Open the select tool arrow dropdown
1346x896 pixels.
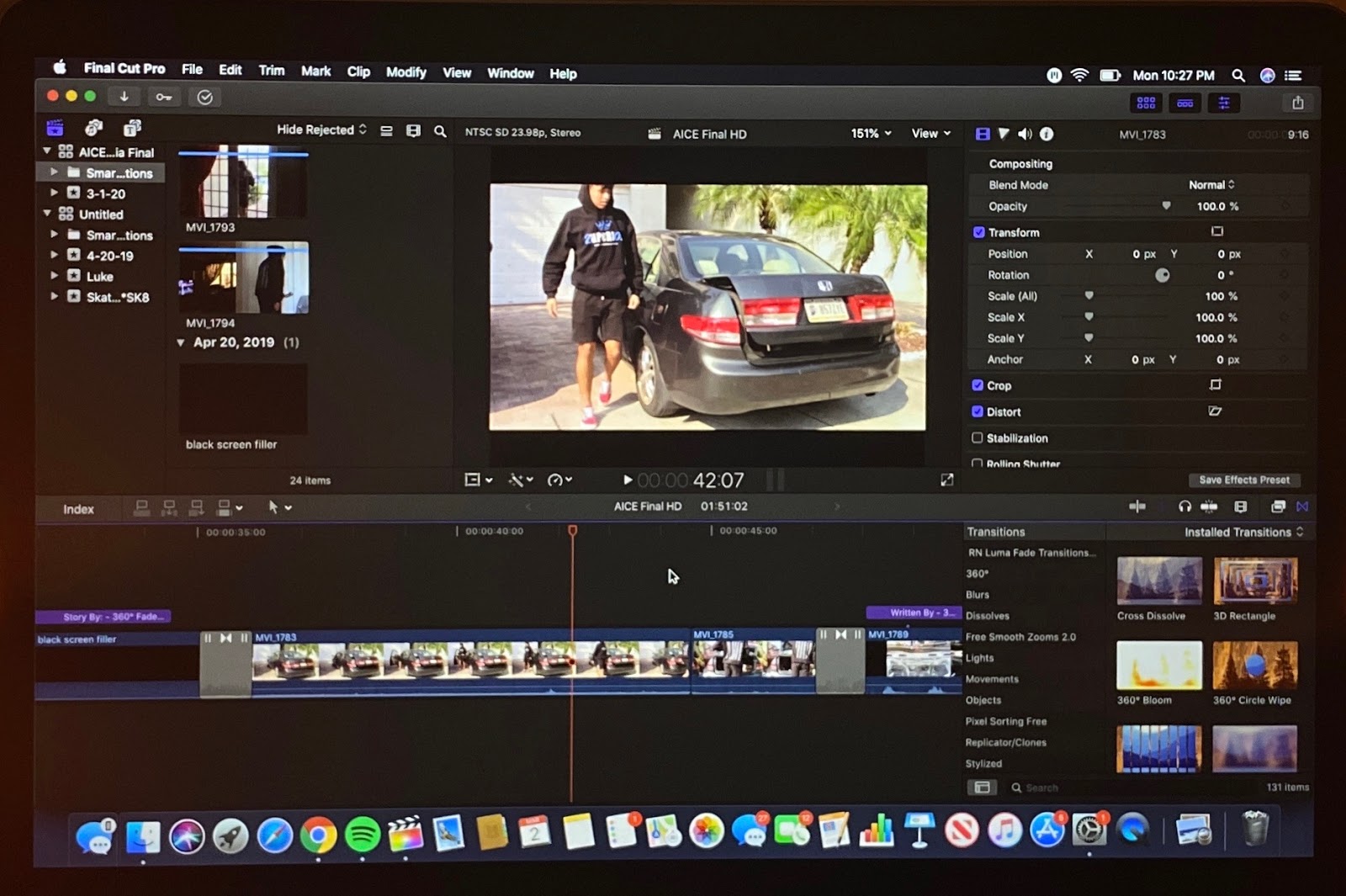tap(279, 507)
